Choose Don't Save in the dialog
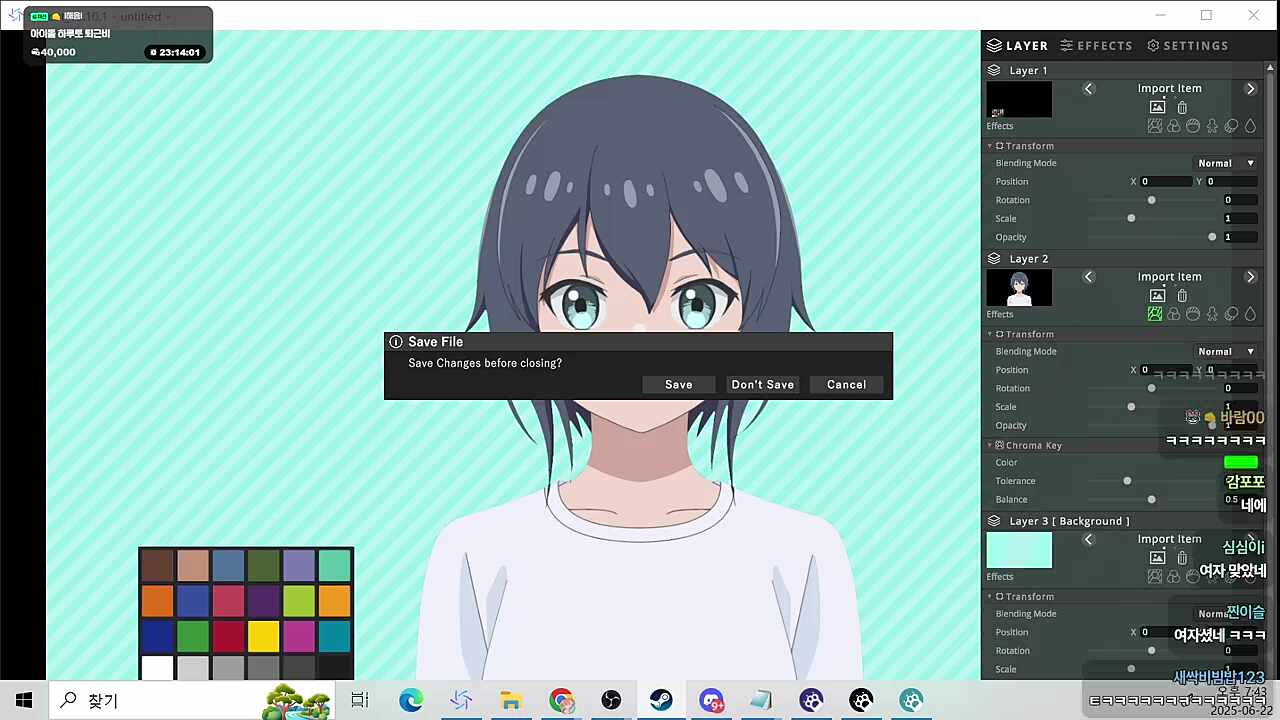Viewport: 1280px width, 720px height. (x=763, y=385)
